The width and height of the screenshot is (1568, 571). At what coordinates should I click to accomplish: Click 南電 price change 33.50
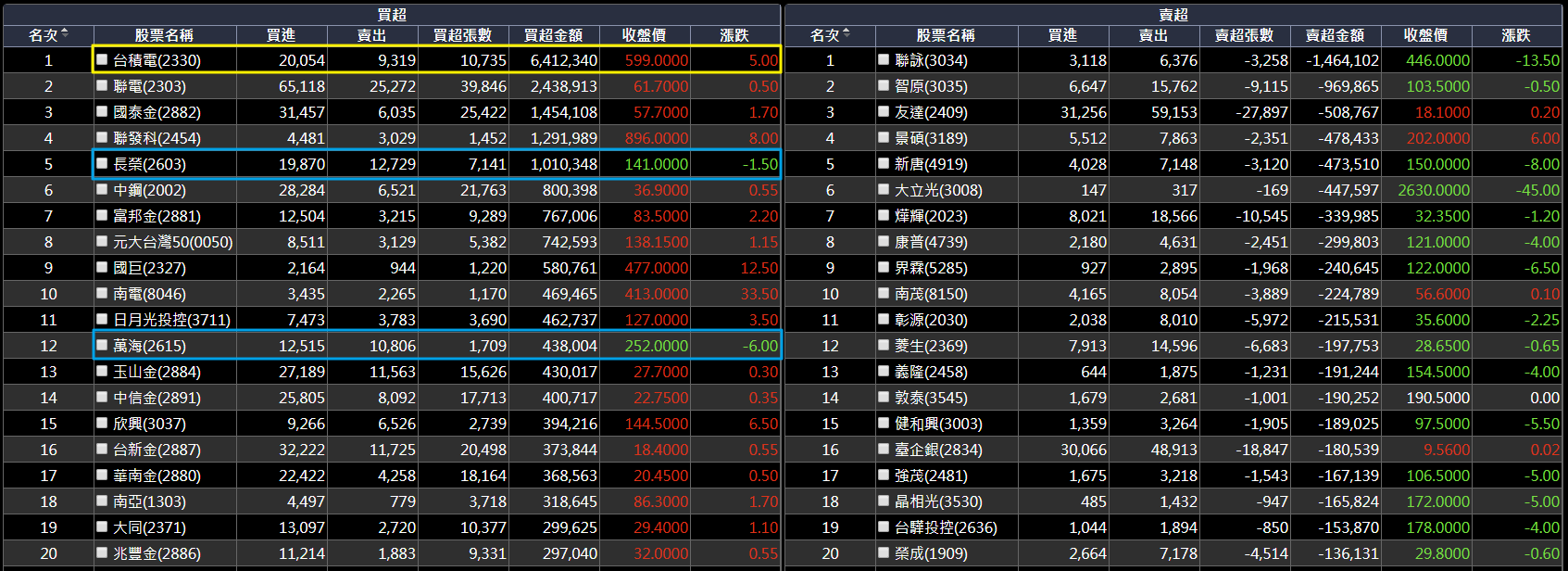coord(759,294)
